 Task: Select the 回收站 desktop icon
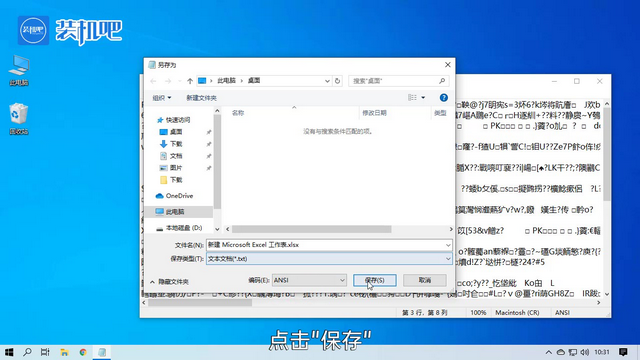(x=19, y=119)
